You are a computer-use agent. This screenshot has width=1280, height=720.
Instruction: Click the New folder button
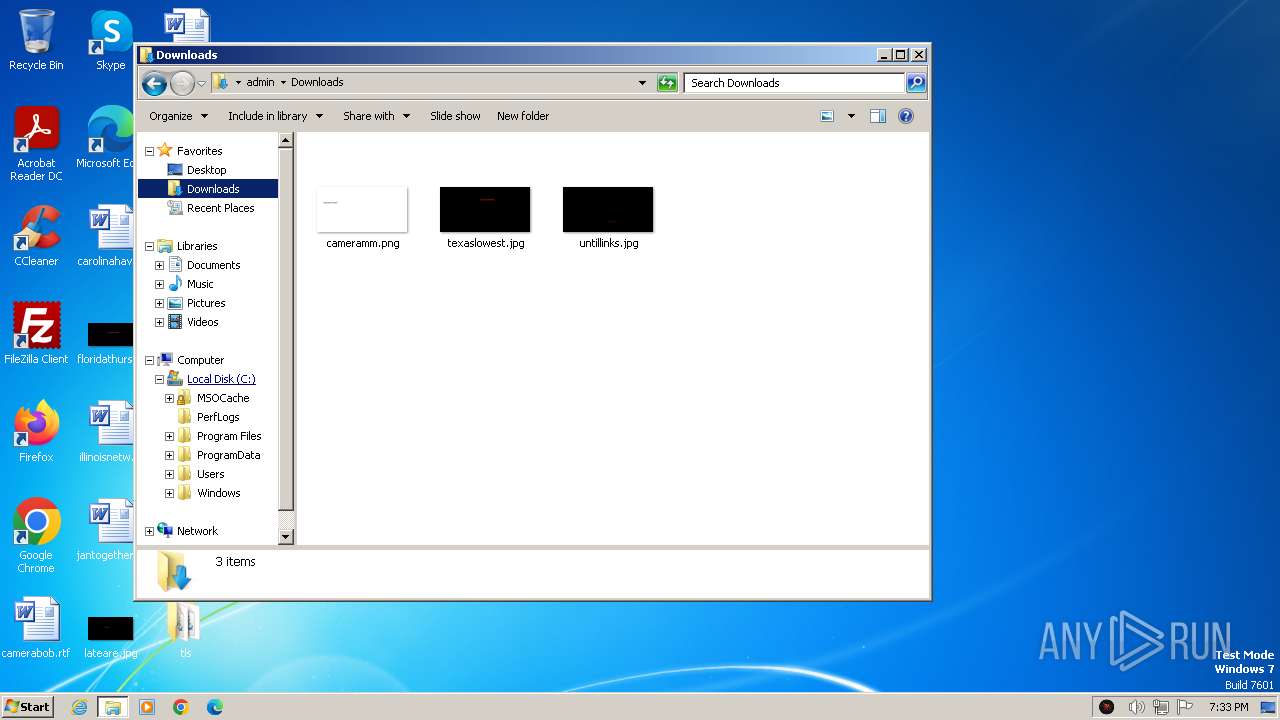[x=523, y=116]
